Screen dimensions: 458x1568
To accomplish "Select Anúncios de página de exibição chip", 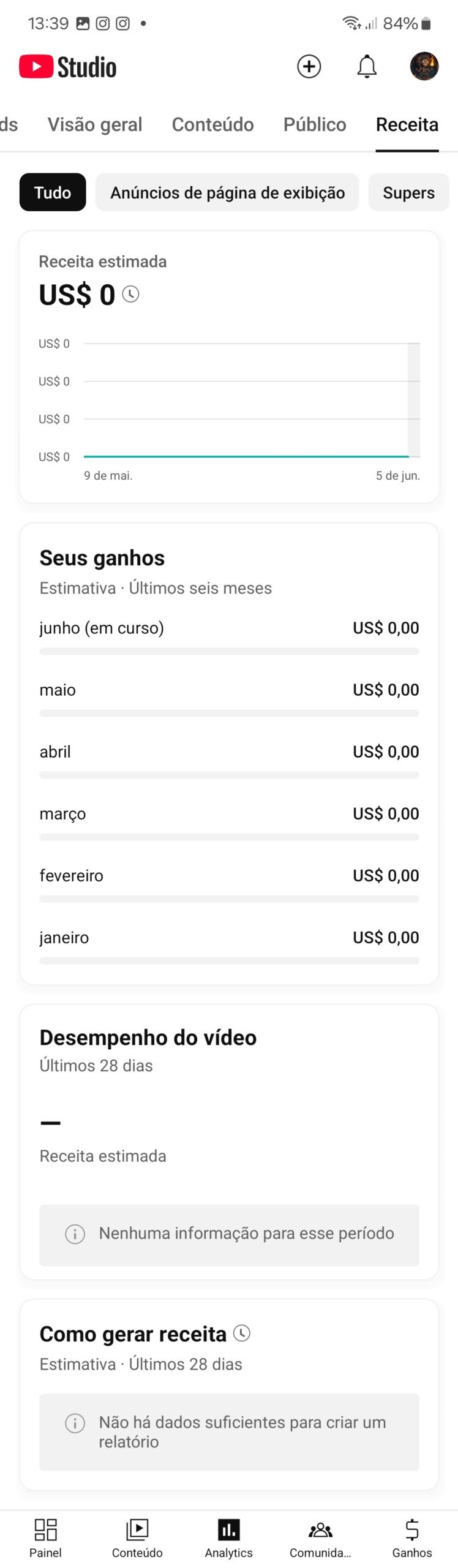I will [x=227, y=192].
